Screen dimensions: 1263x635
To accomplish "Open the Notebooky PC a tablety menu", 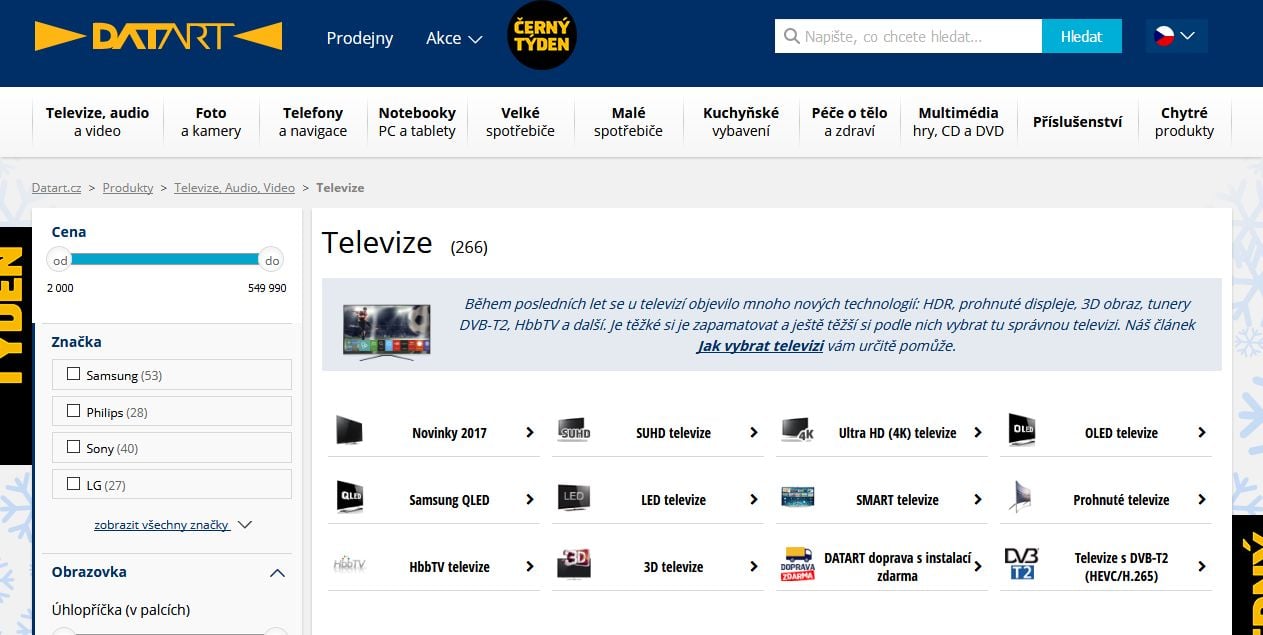I will click(x=417, y=121).
